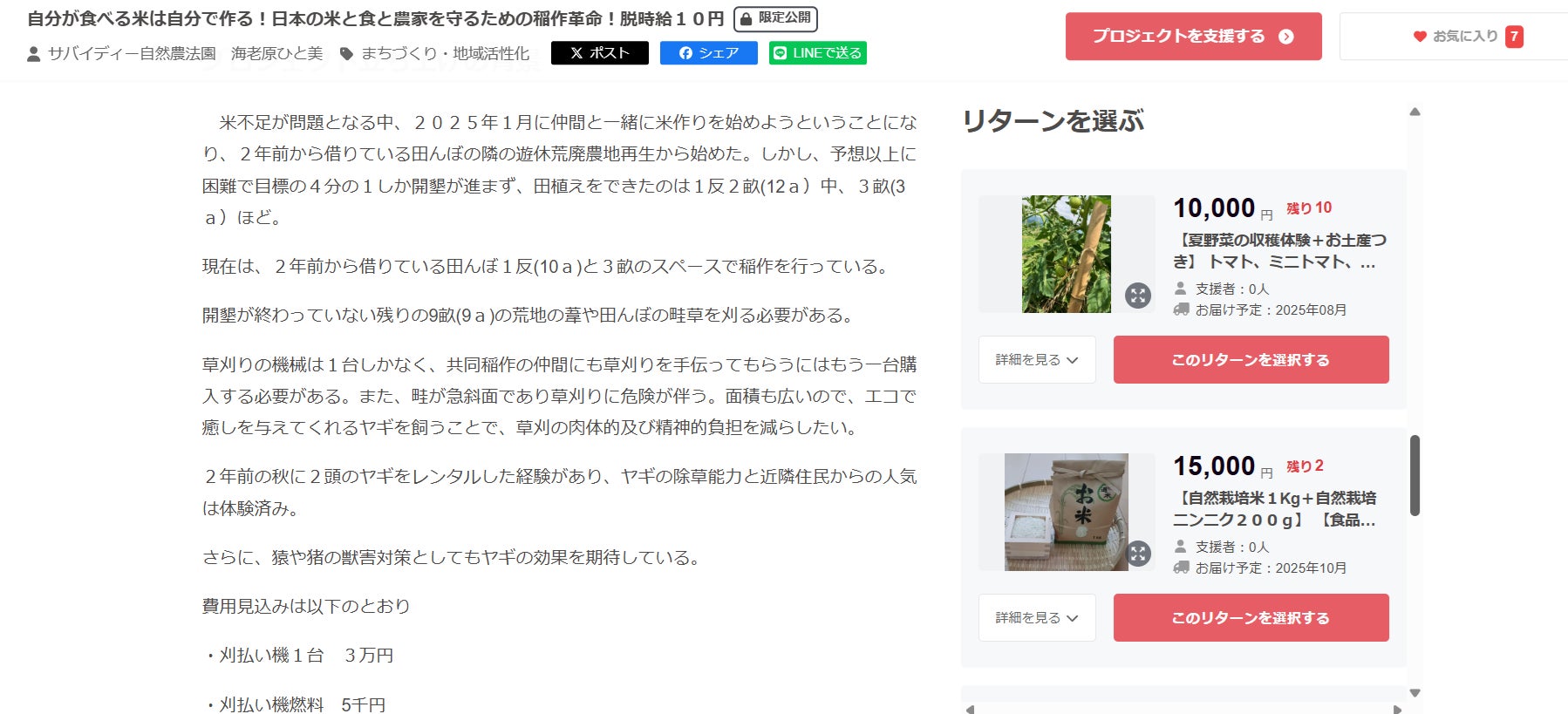Click the 限定公開 lock badge
Screen dimensions: 1568x714
click(x=775, y=18)
